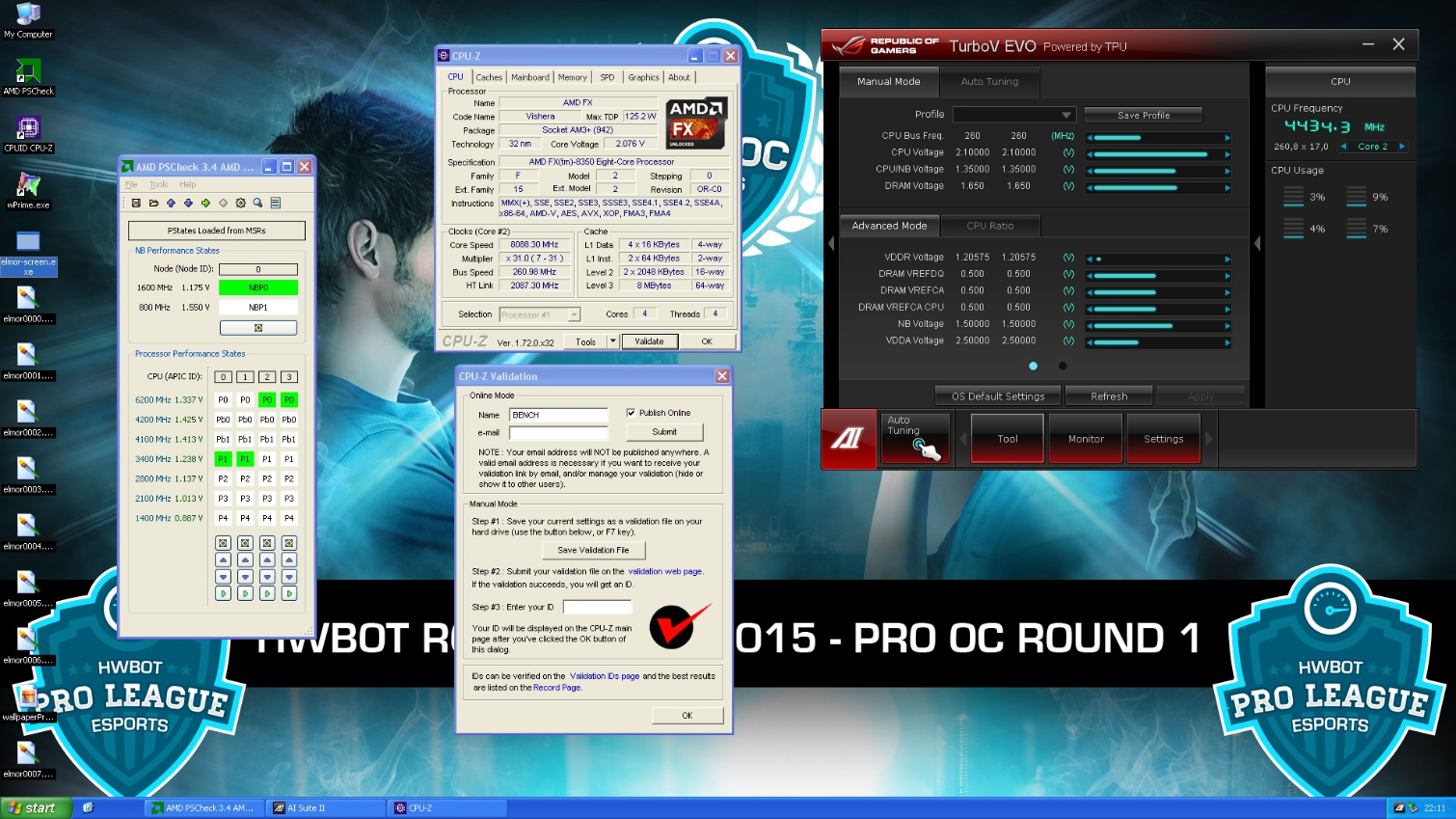Adjust the CPU Voltage slider in TurboV
The height and width of the screenshot is (819, 1456).
point(1158,153)
